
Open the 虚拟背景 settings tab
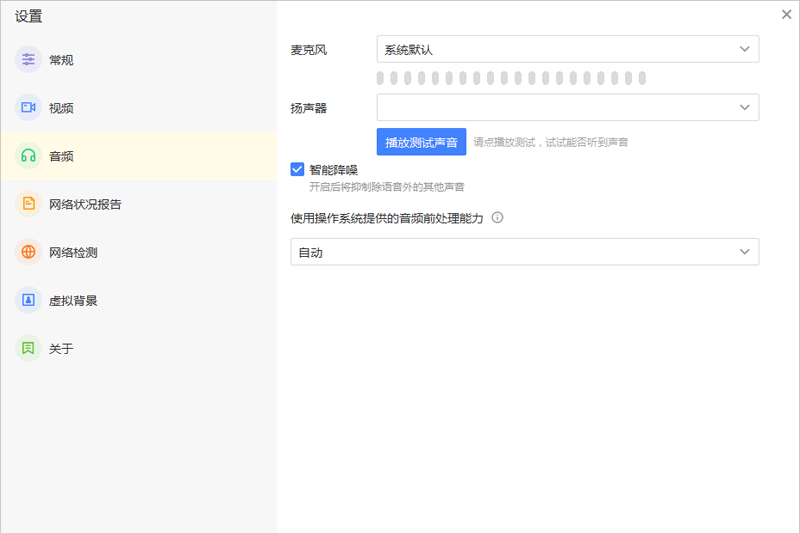[x=73, y=300]
